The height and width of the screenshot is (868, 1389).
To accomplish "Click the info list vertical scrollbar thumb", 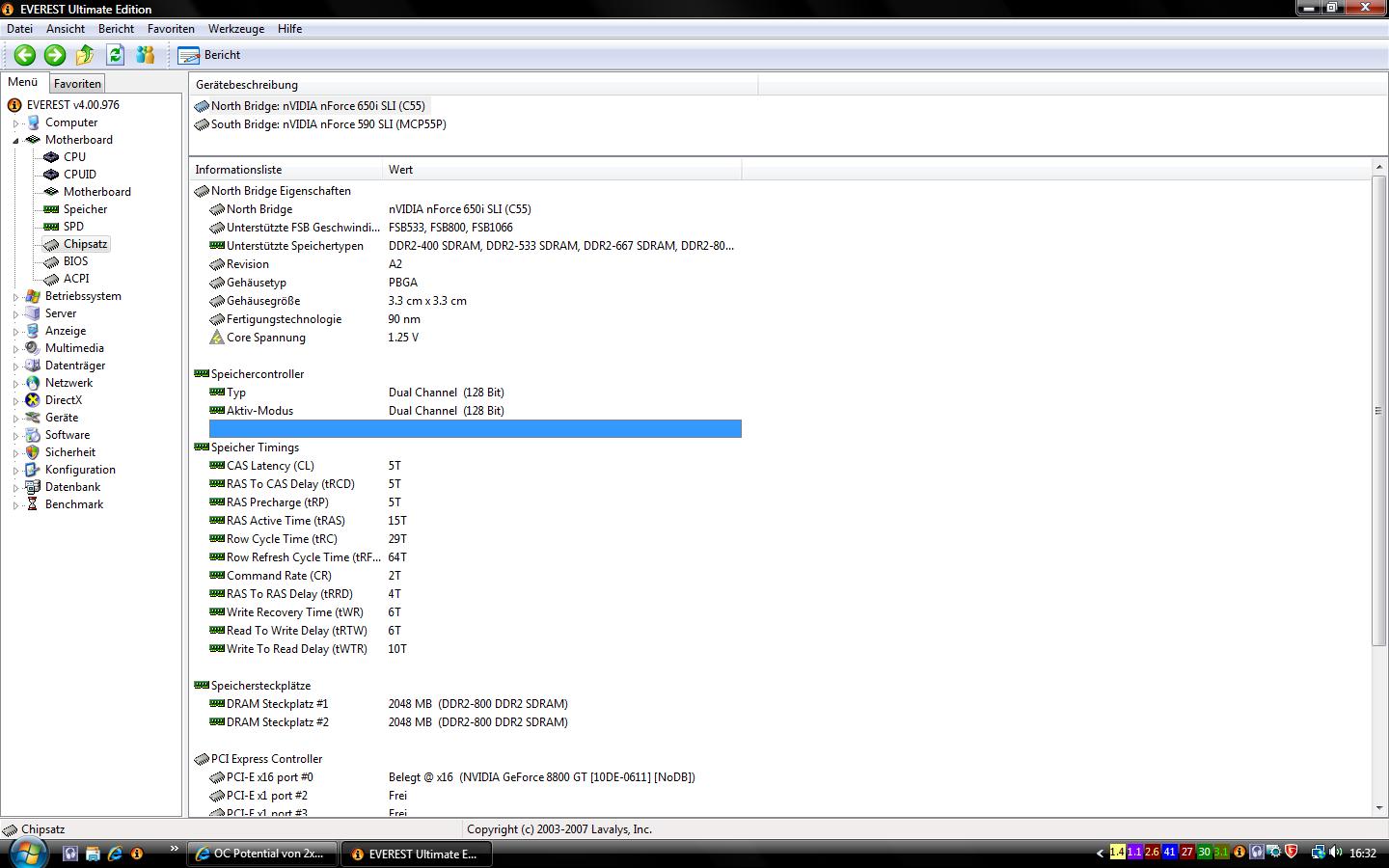I will click(x=1378, y=411).
